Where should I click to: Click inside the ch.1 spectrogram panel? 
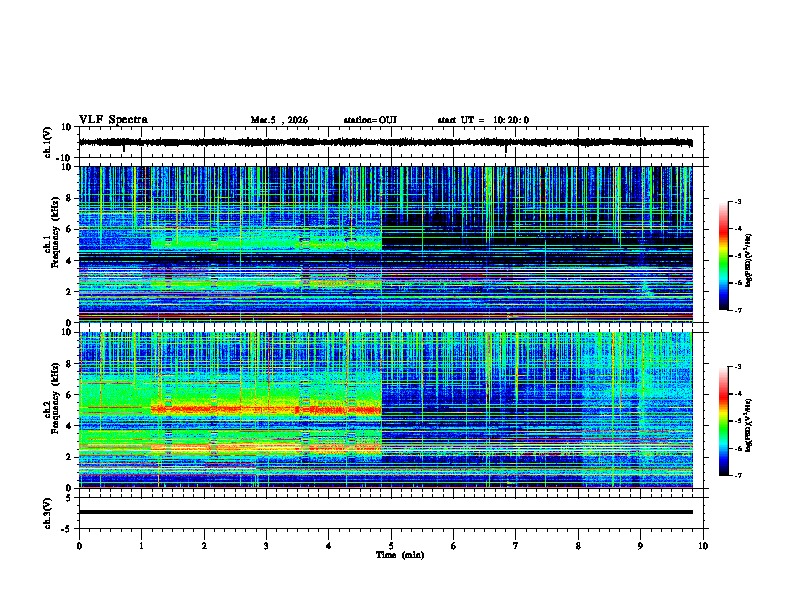(x=385, y=244)
